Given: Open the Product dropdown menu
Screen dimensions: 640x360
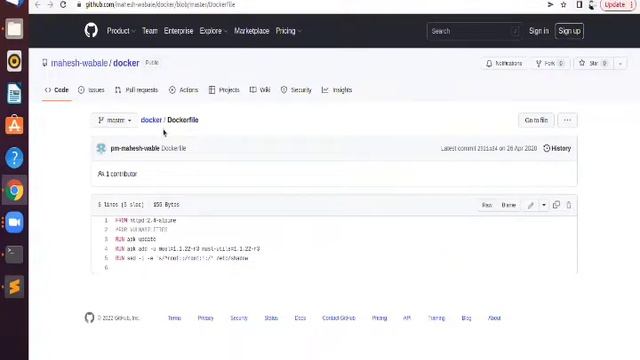Looking at the screenshot, I should click(120, 31).
